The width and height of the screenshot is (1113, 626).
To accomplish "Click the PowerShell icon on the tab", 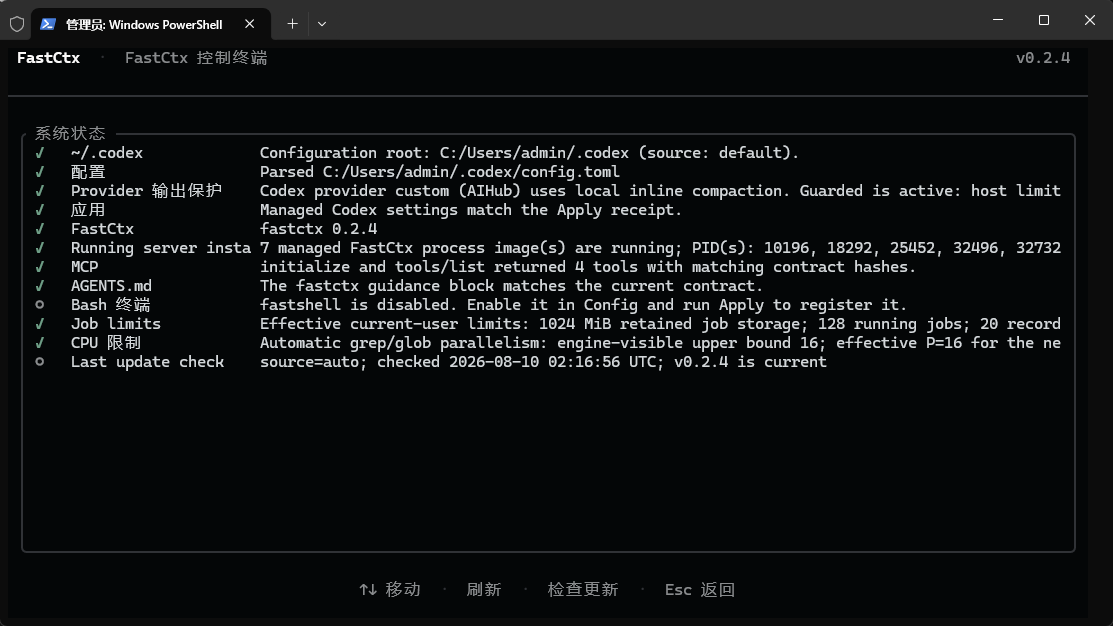I will [x=48, y=24].
